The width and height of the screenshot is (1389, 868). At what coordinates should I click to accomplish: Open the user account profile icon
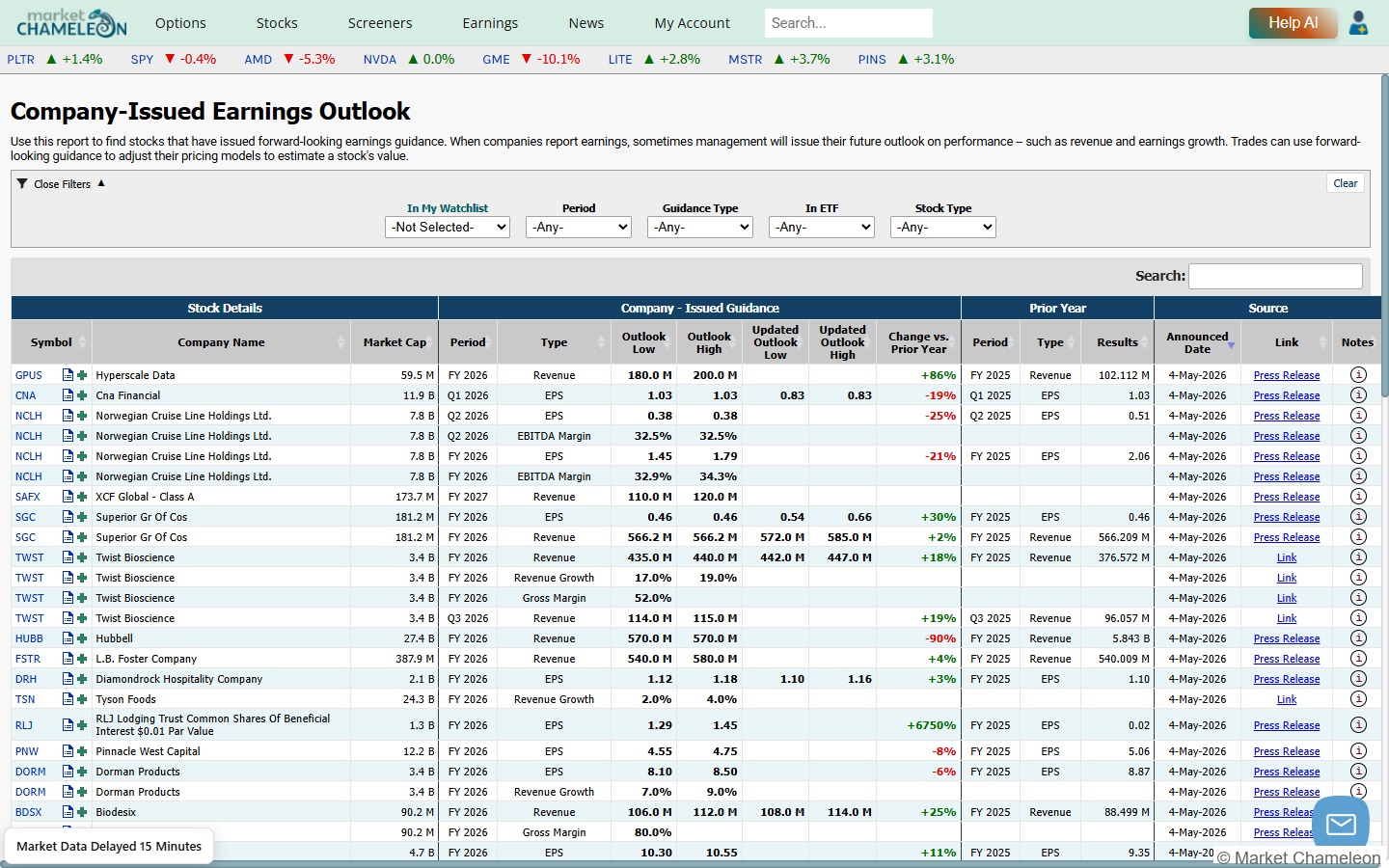tap(1358, 22)
